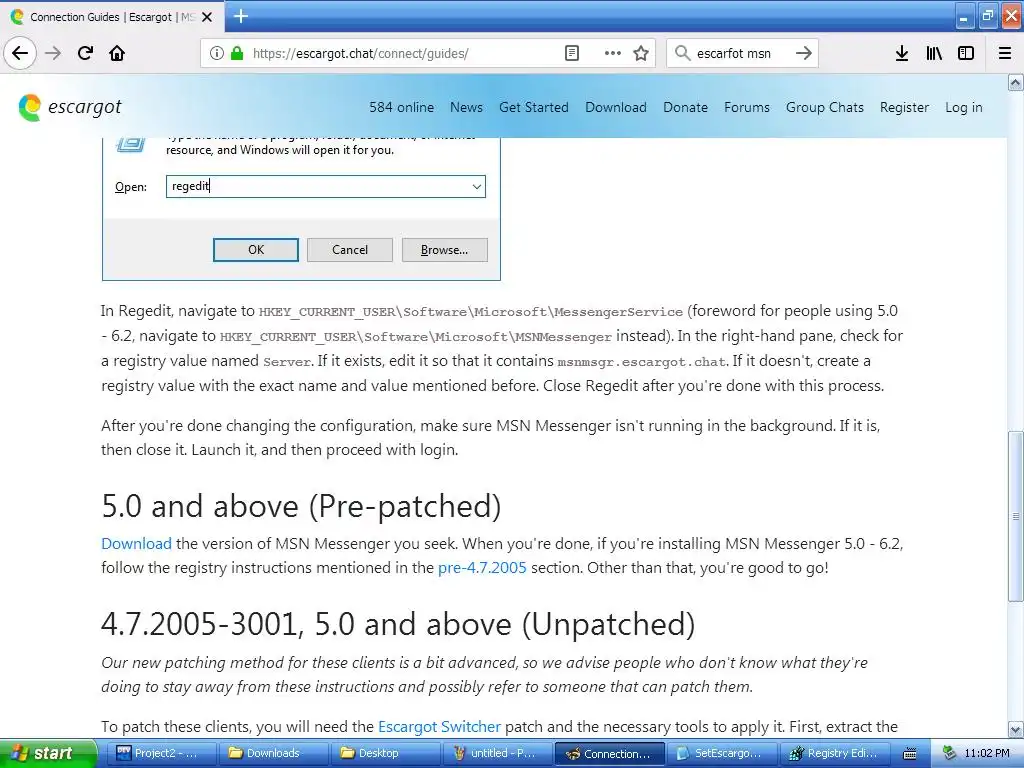The width and height of the screenshot is (1024, 768).
Task: Switch to Downloads folder in taskbar
Action: pos(272,754)
